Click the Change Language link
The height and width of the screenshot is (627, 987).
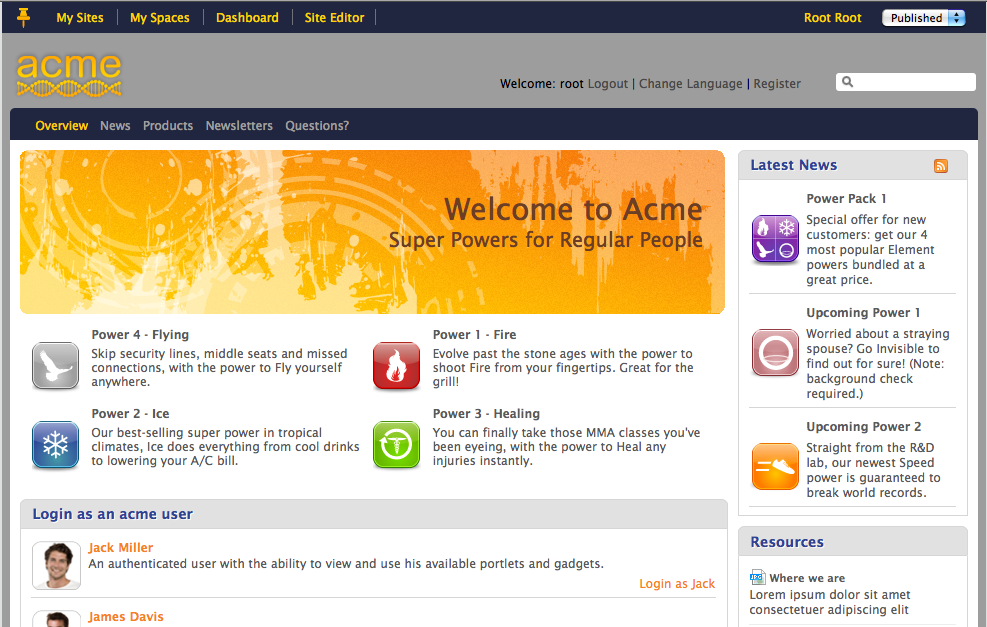click(x=691, y=84)
